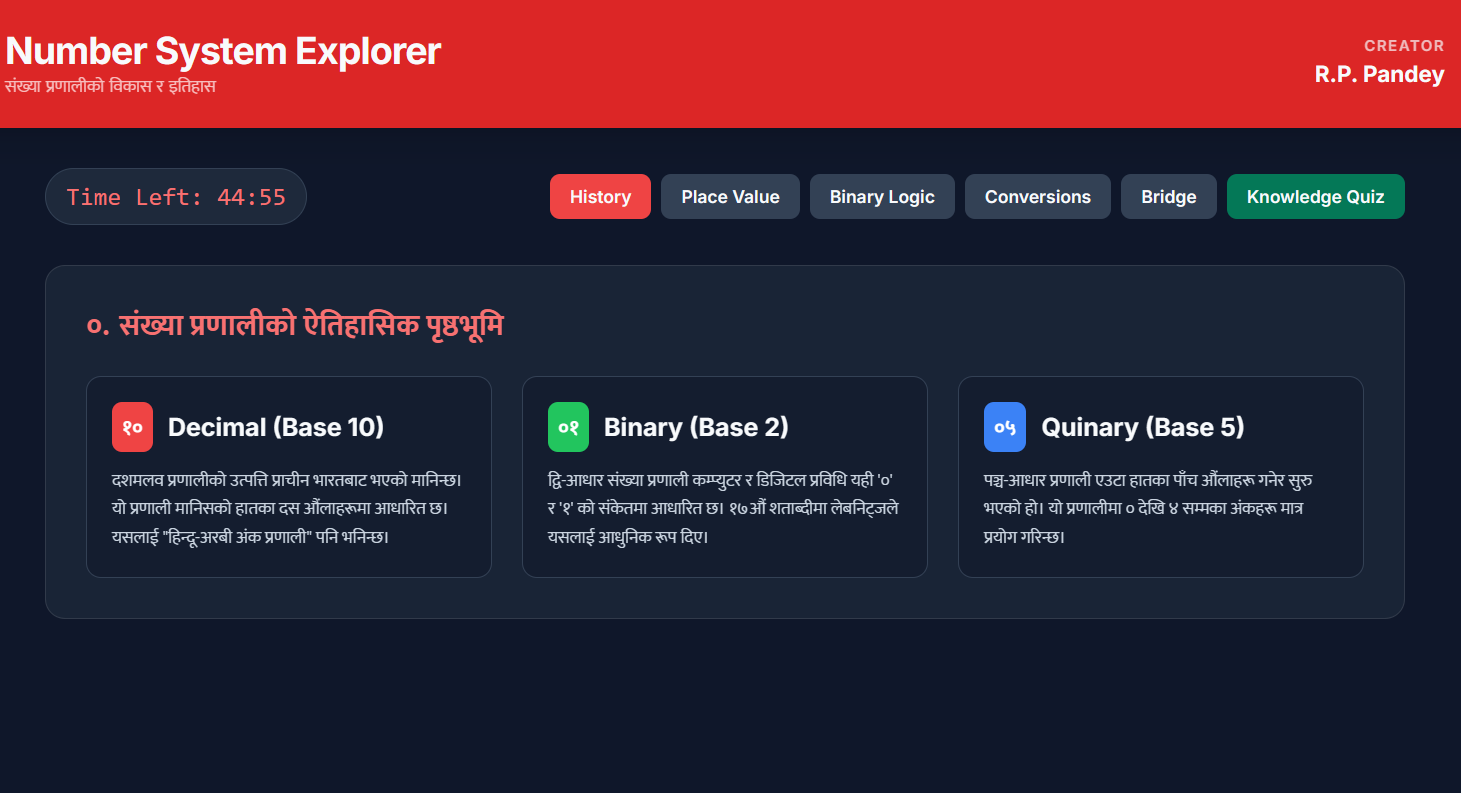Switch to the Place Value tab

[x=730, y=197]
